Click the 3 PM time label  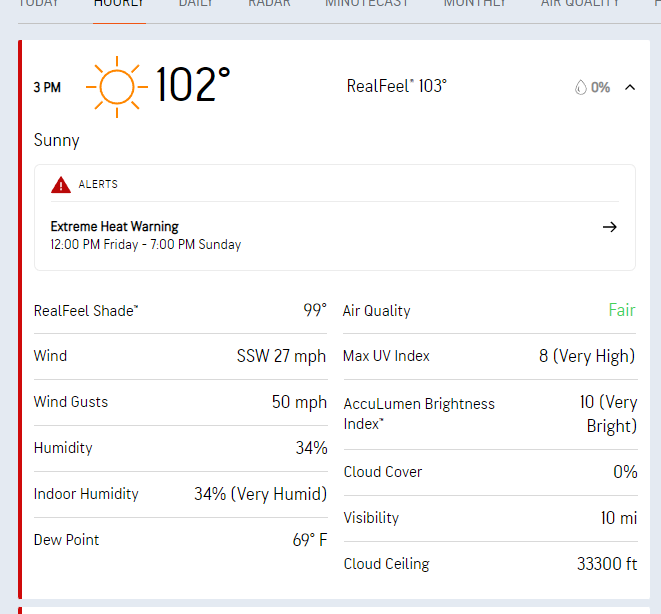(x=47, y=87)
